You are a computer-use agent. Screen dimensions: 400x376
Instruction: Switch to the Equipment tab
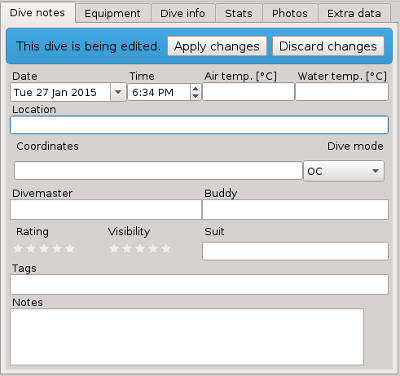(112, 14)
